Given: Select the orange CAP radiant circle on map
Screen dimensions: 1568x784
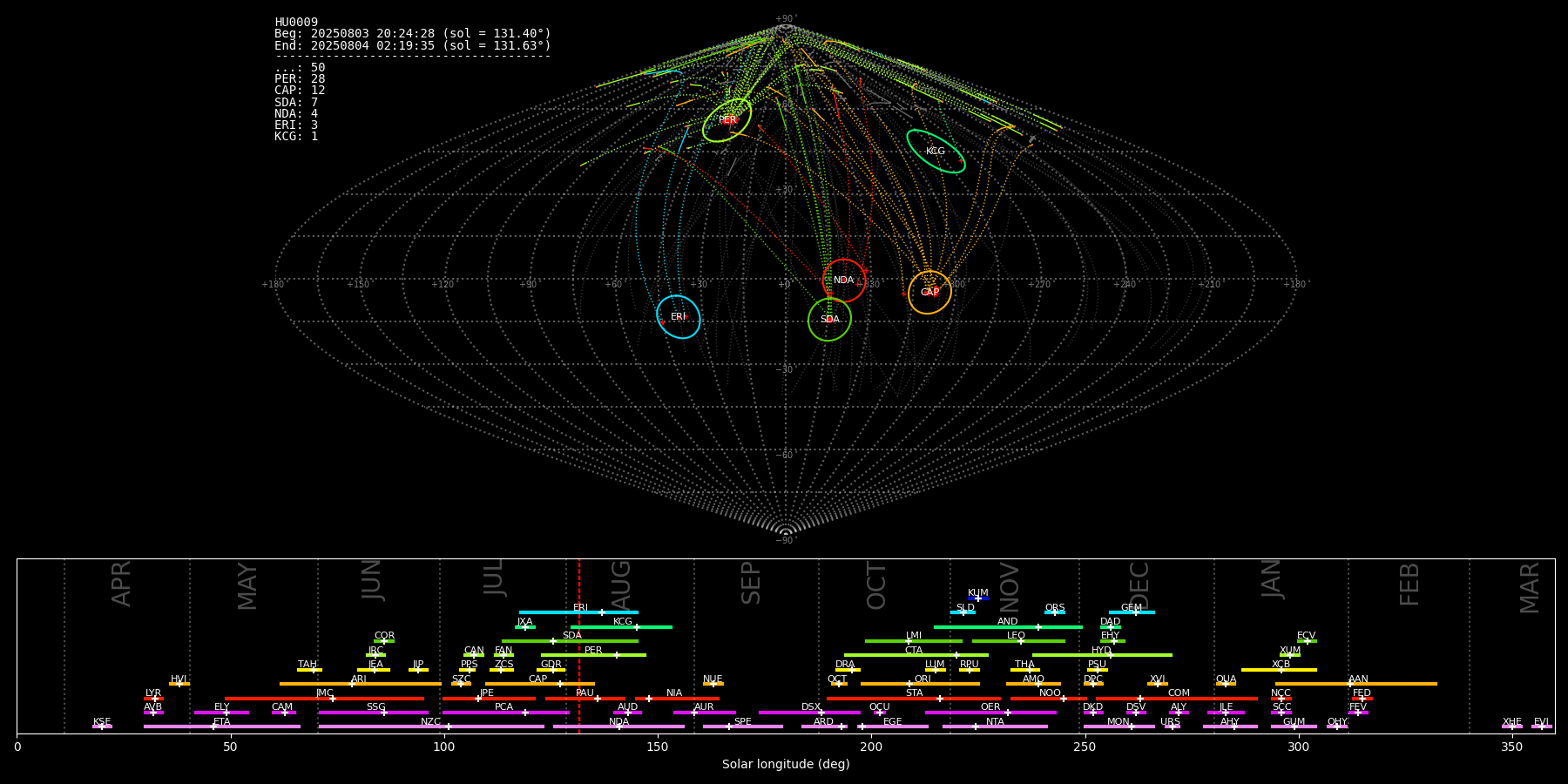Looking at the screenshot, I should pos(929,292).
